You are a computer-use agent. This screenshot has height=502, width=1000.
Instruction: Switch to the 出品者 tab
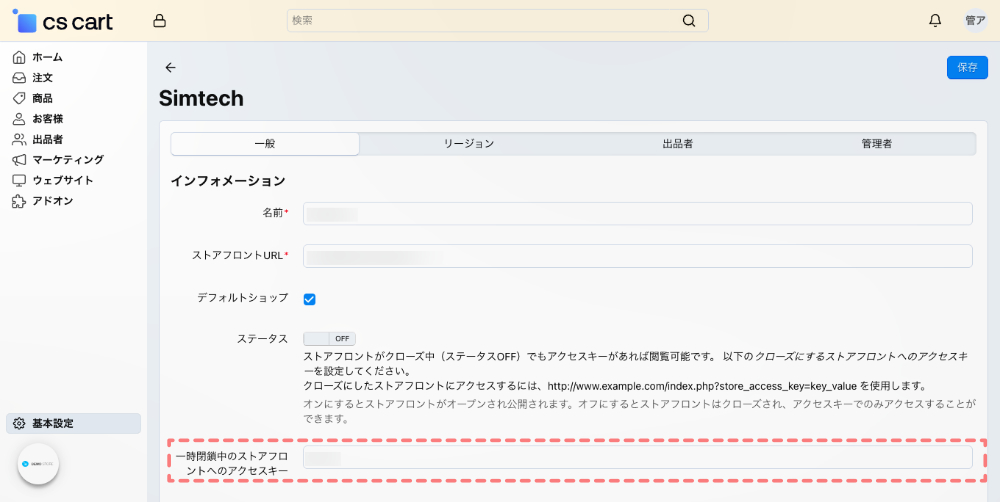[677, 144]
